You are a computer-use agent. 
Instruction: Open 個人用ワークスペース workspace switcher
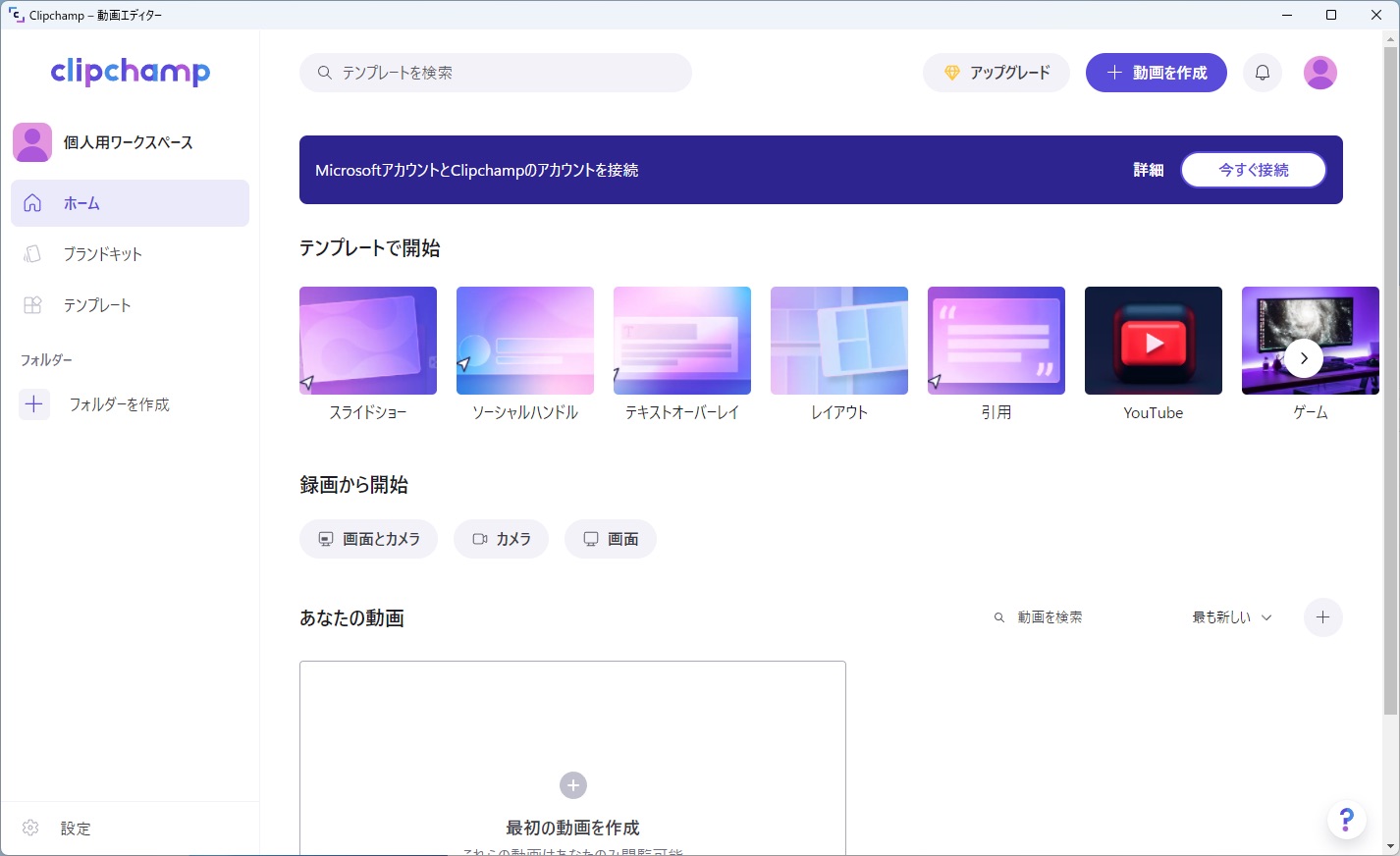click(129, 142)
